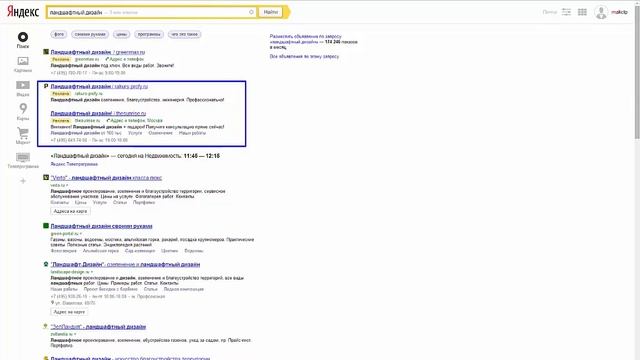Click the location pin icon beside the street address
The image size is (640, 360).
(52, 303)
